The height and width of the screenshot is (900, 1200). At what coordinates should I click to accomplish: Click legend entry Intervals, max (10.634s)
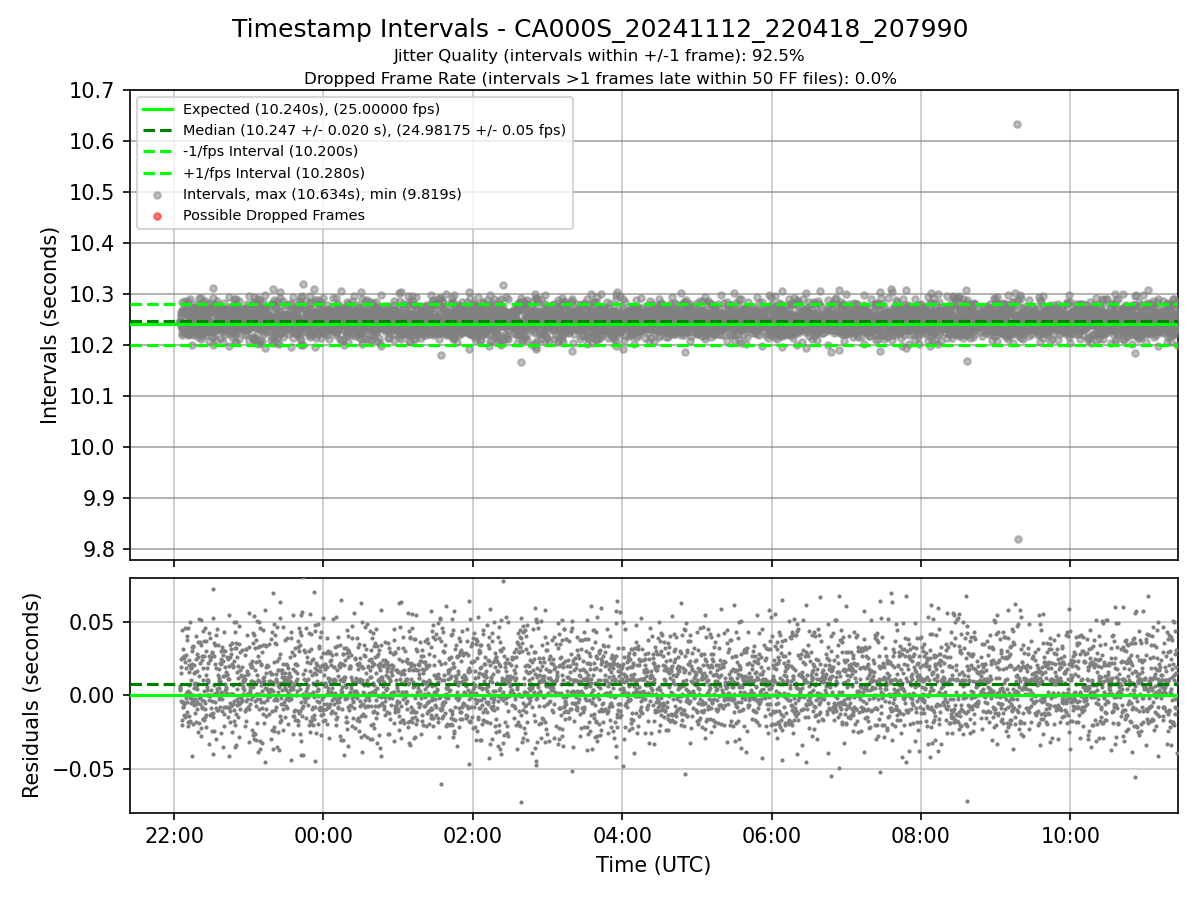coord(322,194)
